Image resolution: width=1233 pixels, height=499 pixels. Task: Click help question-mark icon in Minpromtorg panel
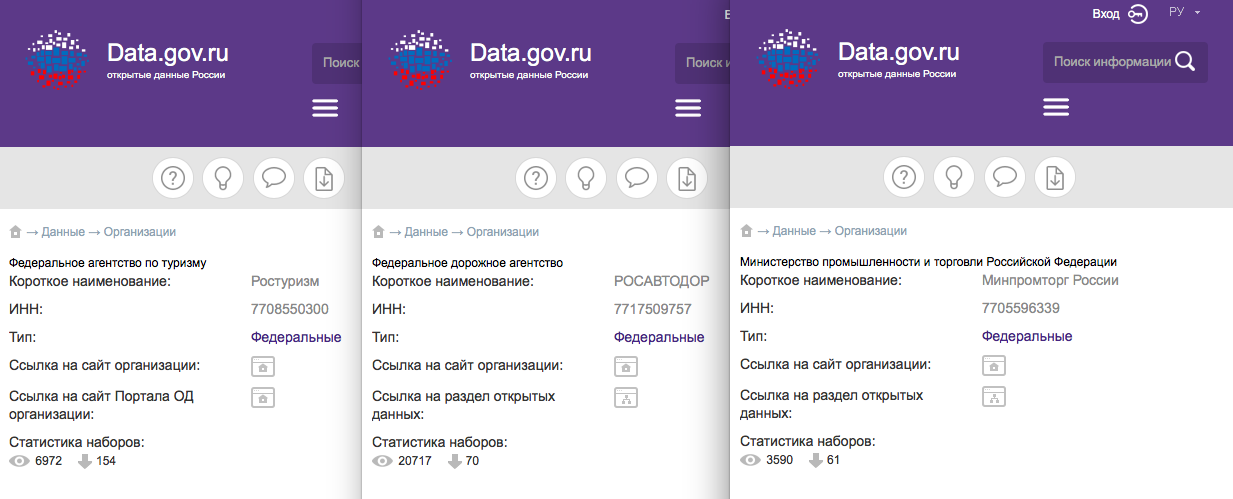904,178
